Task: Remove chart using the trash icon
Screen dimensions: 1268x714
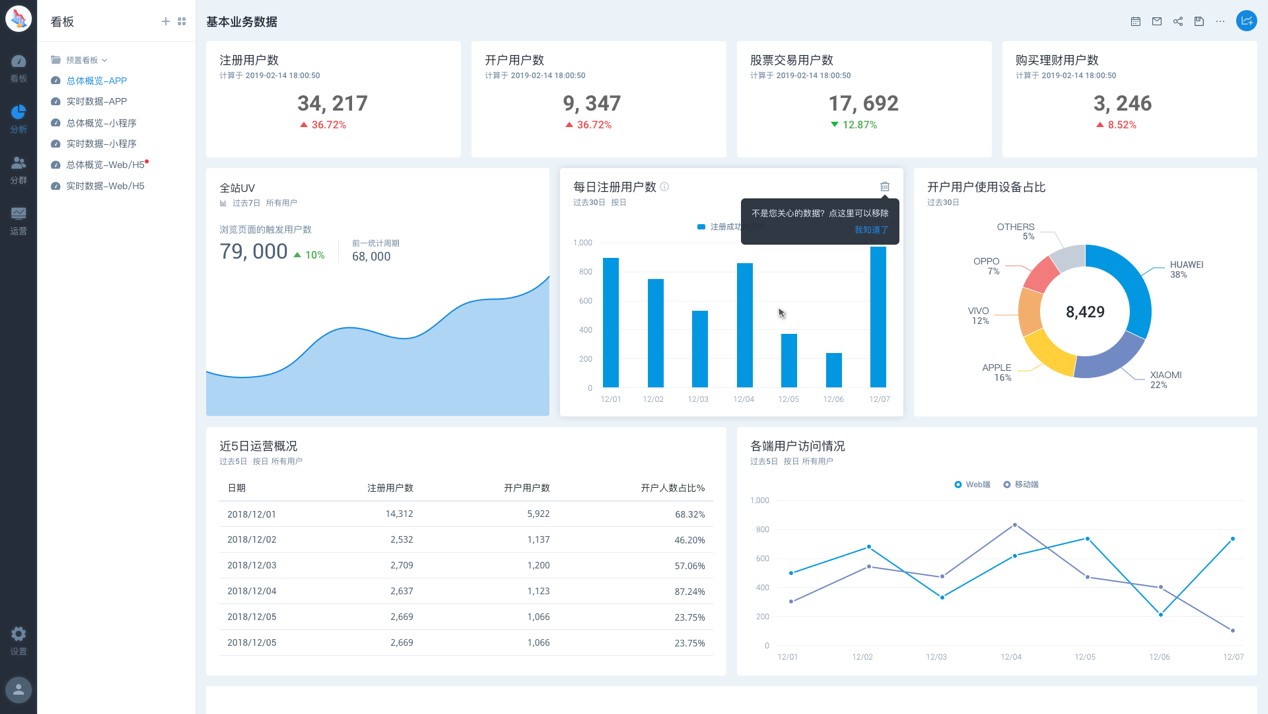Action: pos(884,187)
